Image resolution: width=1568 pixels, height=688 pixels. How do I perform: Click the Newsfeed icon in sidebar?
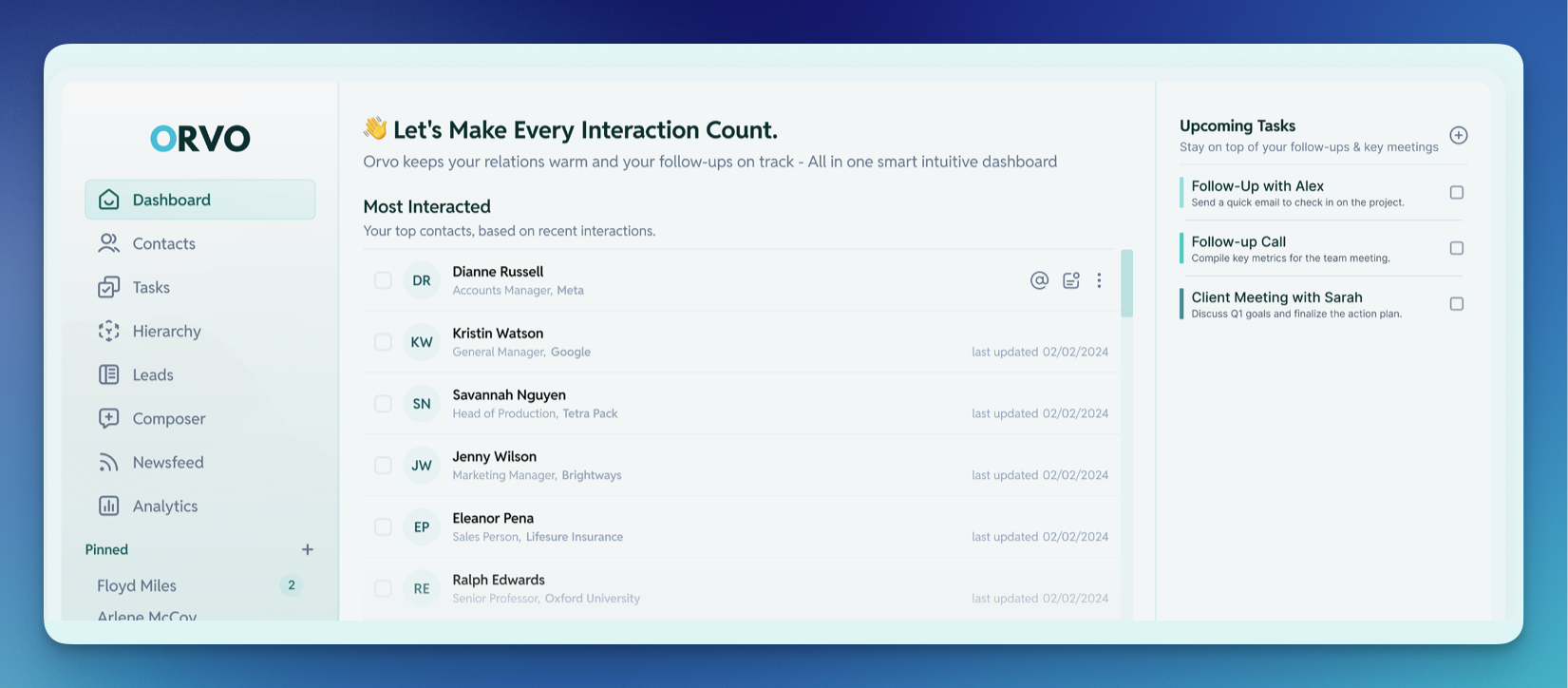tap(109, 463)
